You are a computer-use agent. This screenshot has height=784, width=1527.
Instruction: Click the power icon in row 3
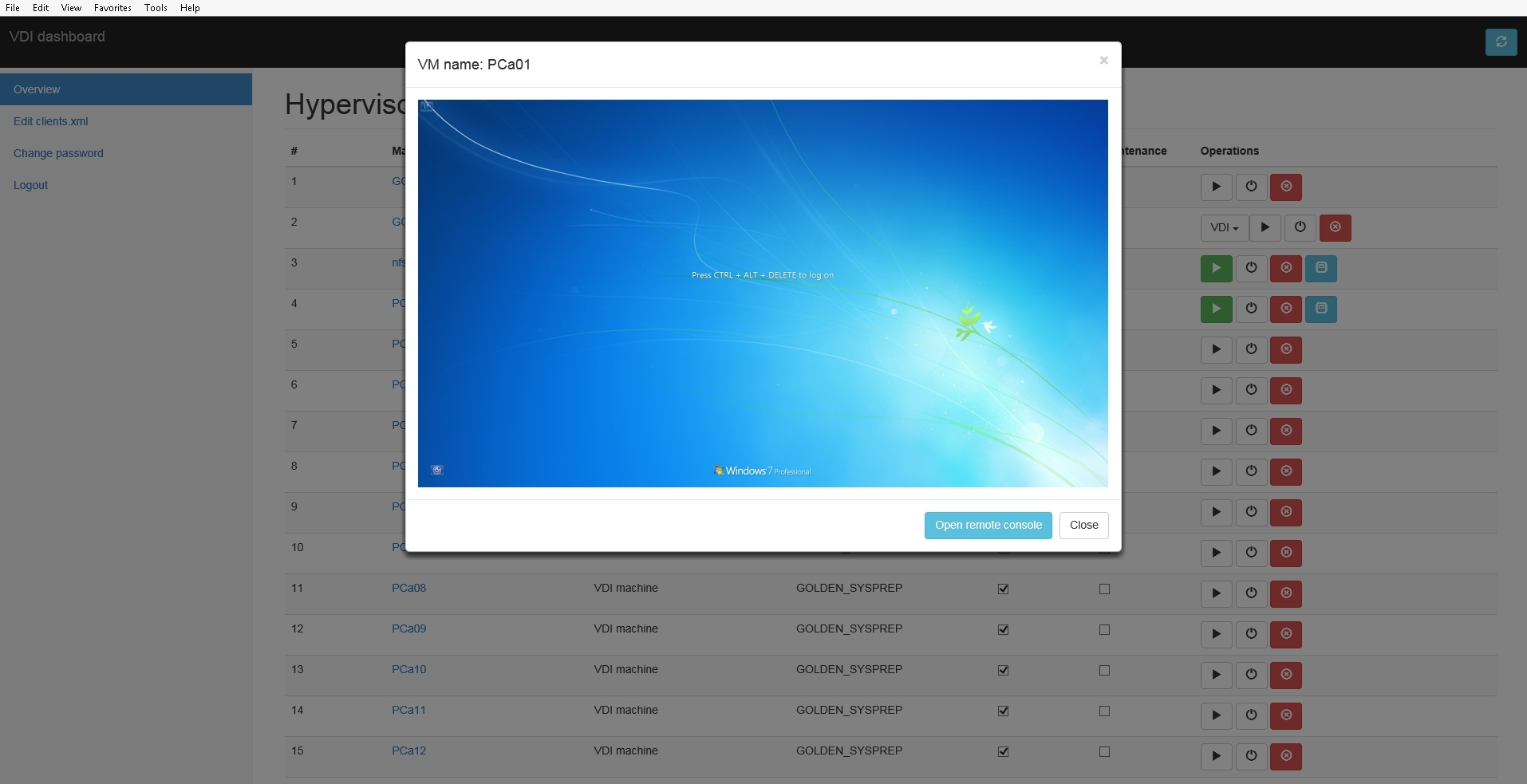pos(1251,269)
